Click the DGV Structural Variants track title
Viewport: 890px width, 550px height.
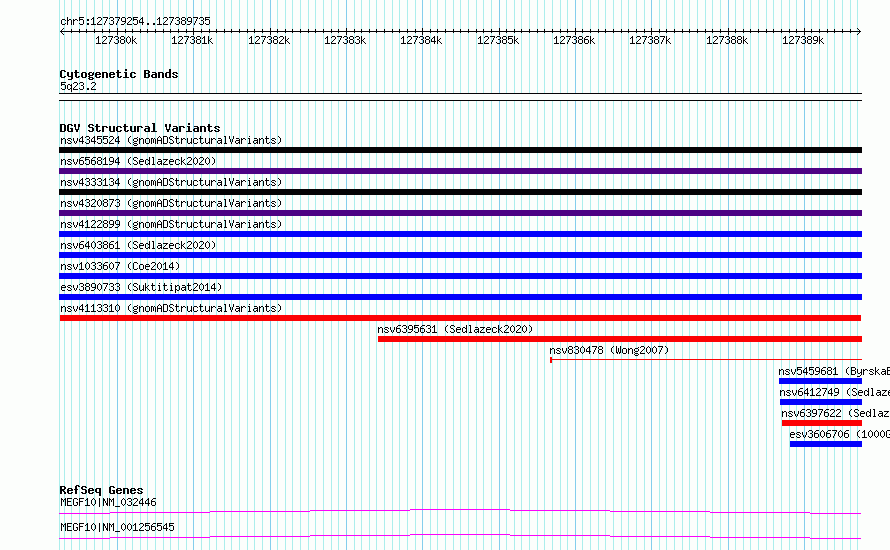pos(140,128)
